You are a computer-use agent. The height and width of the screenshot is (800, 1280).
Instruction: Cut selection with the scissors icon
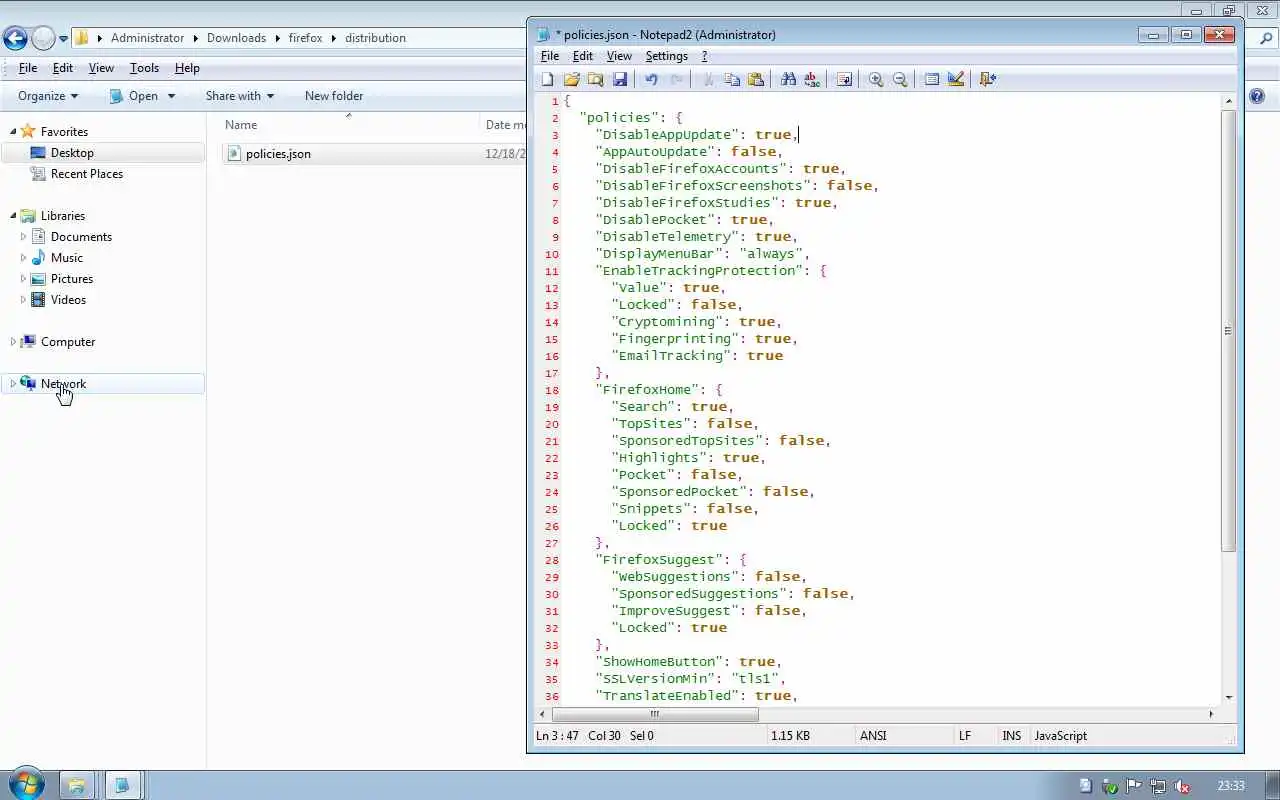coord(707,79)
